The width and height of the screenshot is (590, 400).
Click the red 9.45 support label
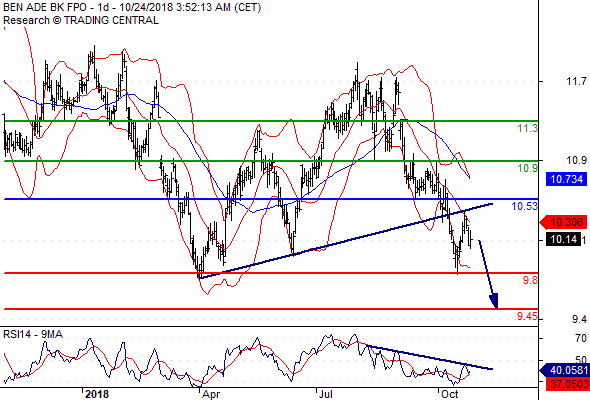527,316
